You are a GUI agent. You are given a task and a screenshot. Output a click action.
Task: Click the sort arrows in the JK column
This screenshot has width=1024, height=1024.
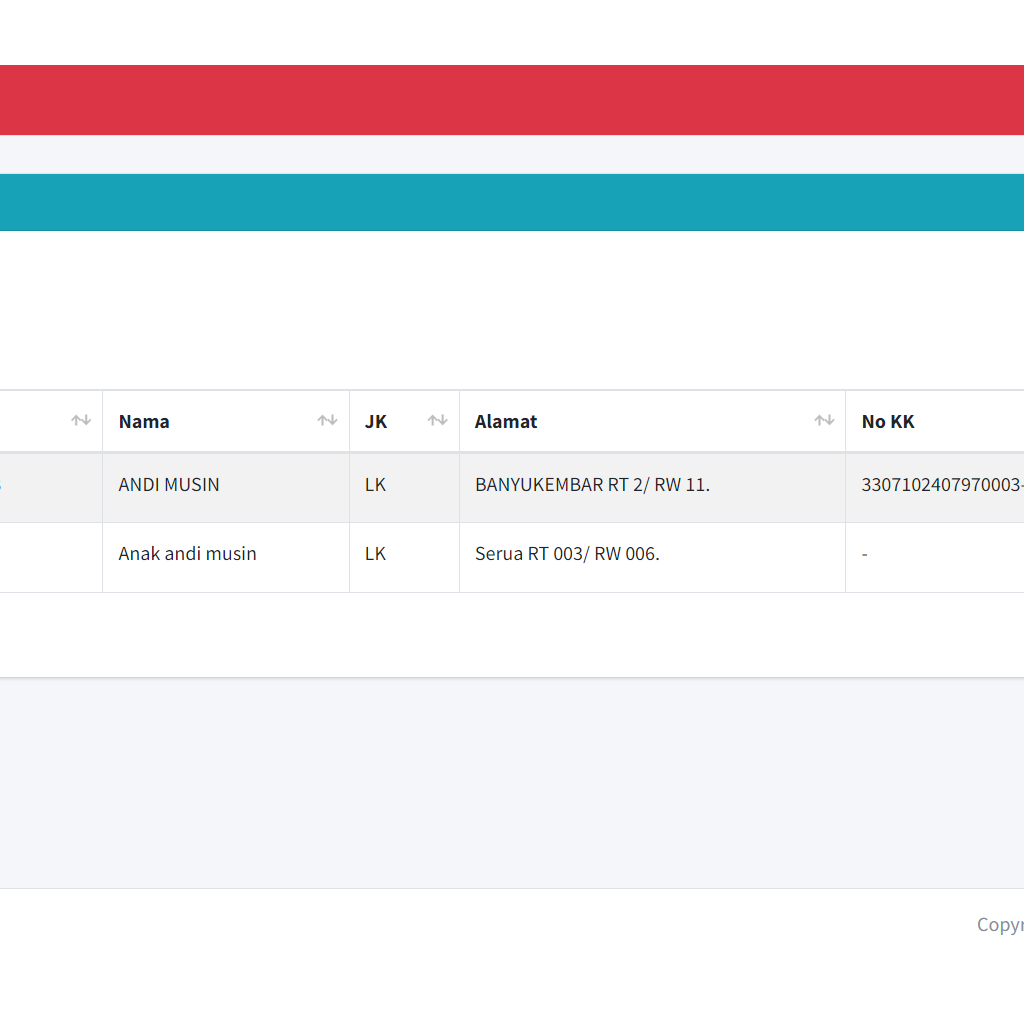tap(437, 421)
